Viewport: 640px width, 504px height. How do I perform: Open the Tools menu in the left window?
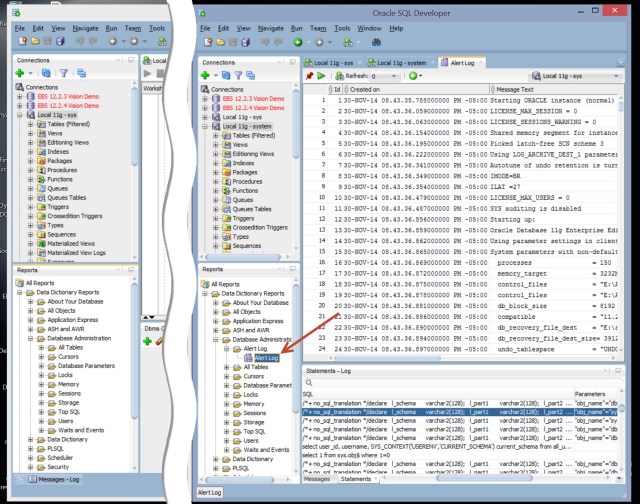point(157,28)
